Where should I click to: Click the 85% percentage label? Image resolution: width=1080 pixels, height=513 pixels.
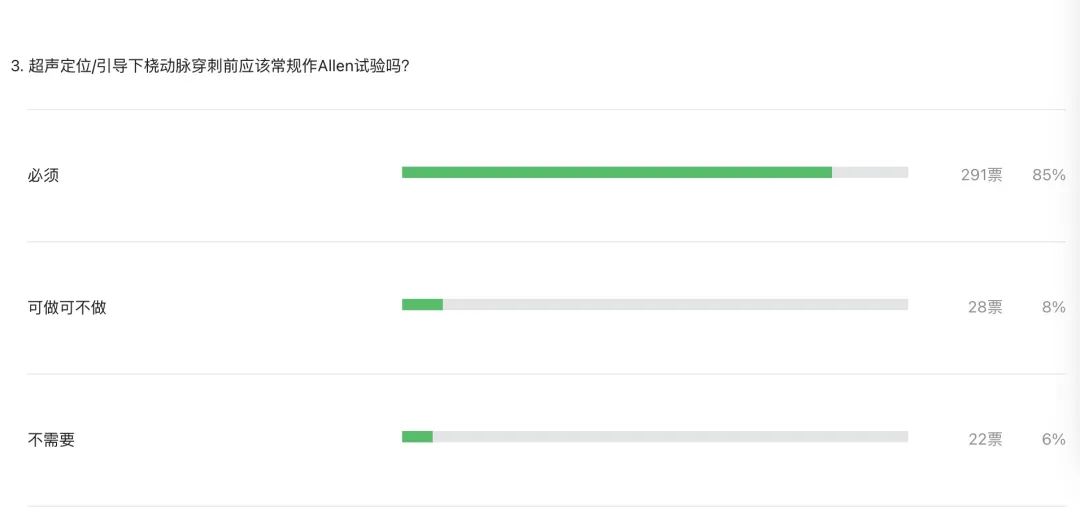pos(1048,175)
